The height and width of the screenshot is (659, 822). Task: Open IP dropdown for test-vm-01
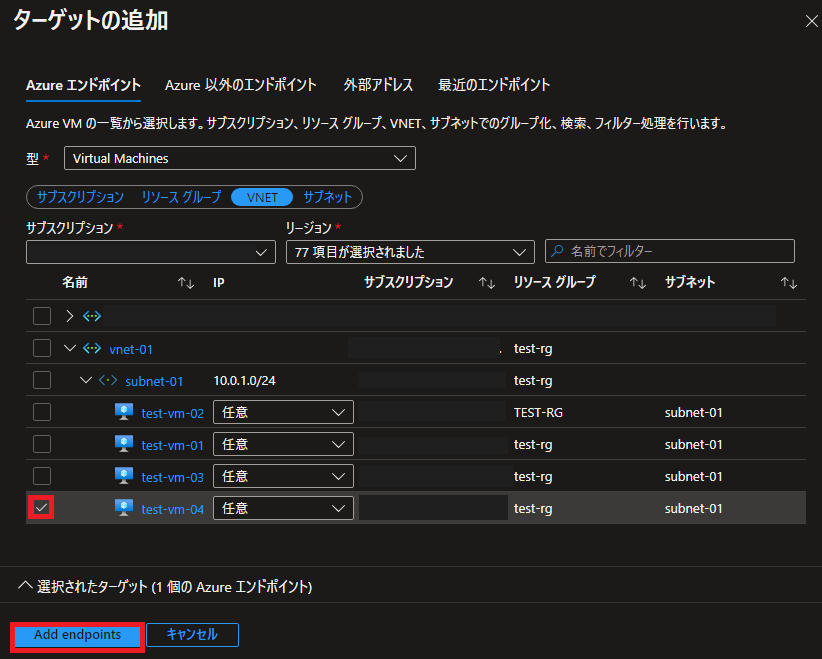[283, 444]
